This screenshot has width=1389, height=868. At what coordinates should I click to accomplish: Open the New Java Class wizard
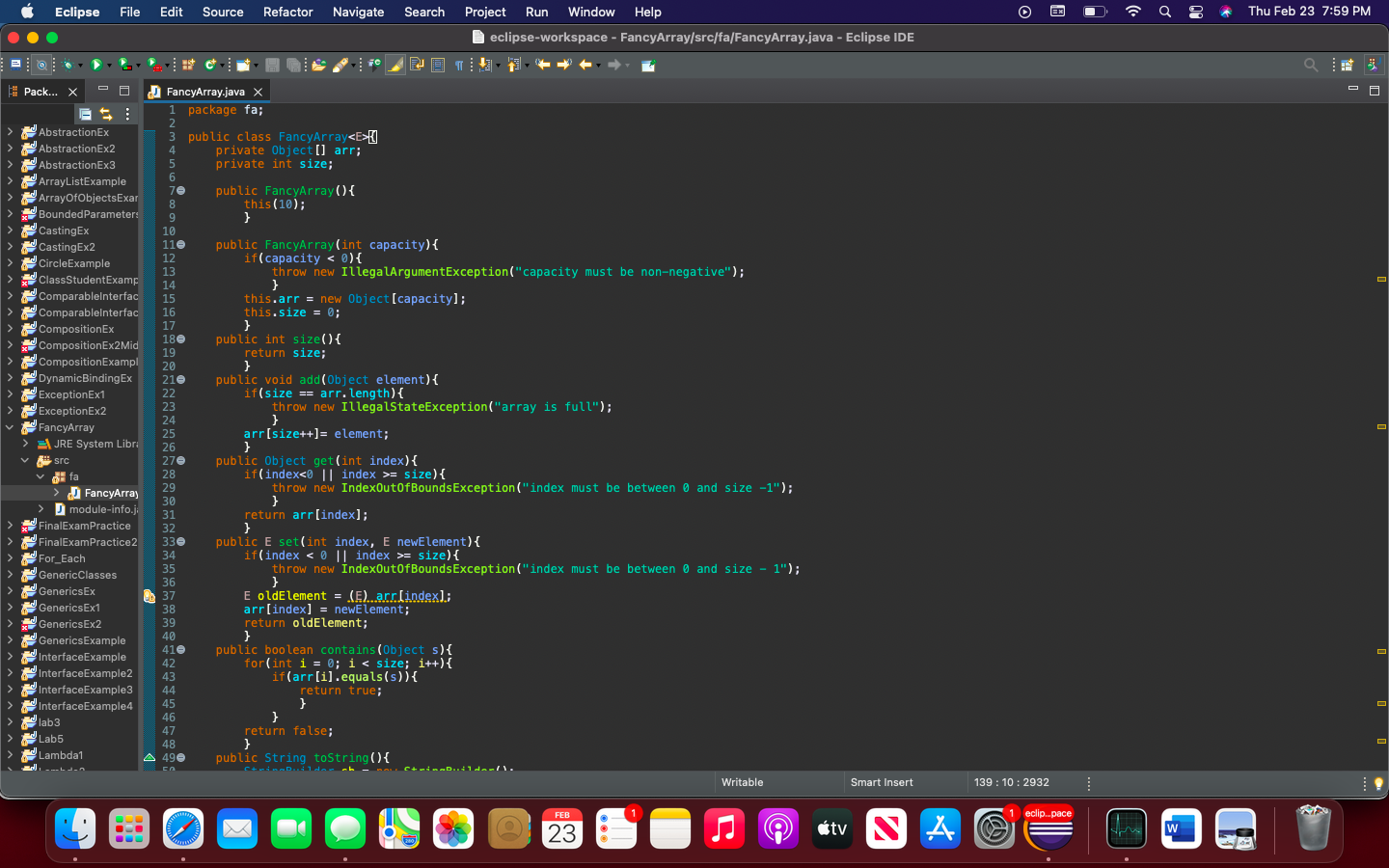(x=208, y=65)
